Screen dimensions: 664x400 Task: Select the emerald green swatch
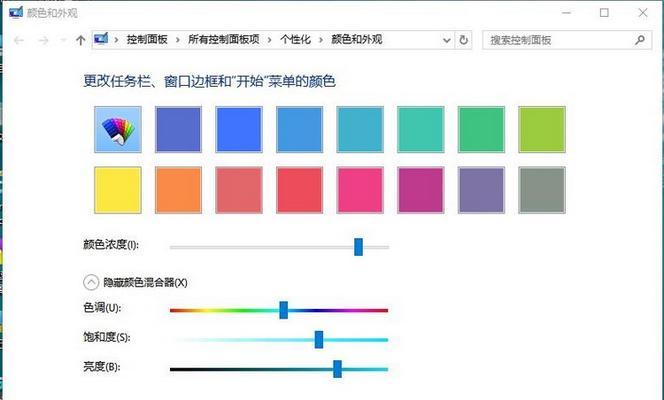[481, 130]
